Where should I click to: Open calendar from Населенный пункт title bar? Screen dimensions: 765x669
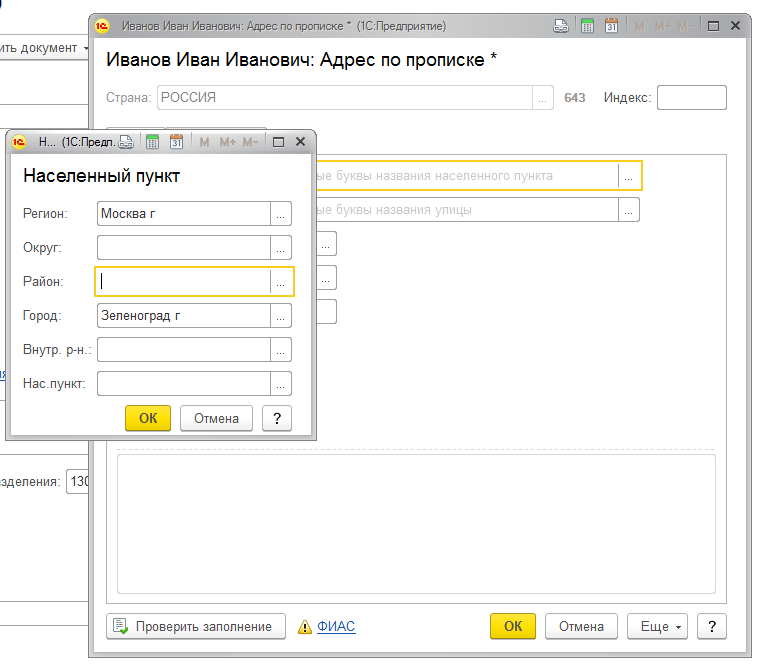point(176,142)
